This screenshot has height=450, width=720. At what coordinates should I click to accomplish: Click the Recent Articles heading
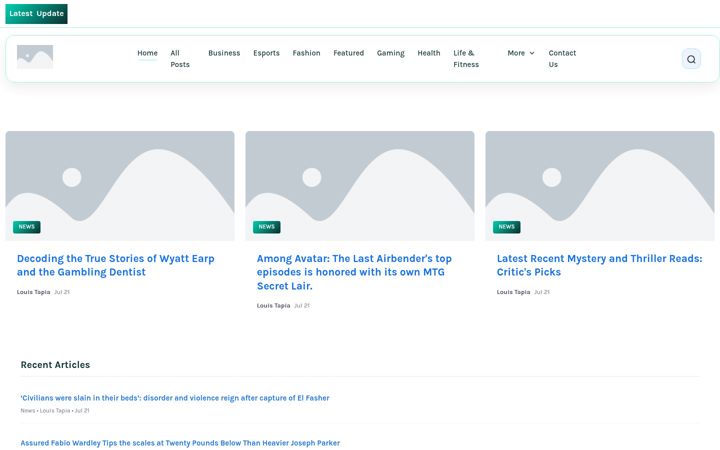55,365
